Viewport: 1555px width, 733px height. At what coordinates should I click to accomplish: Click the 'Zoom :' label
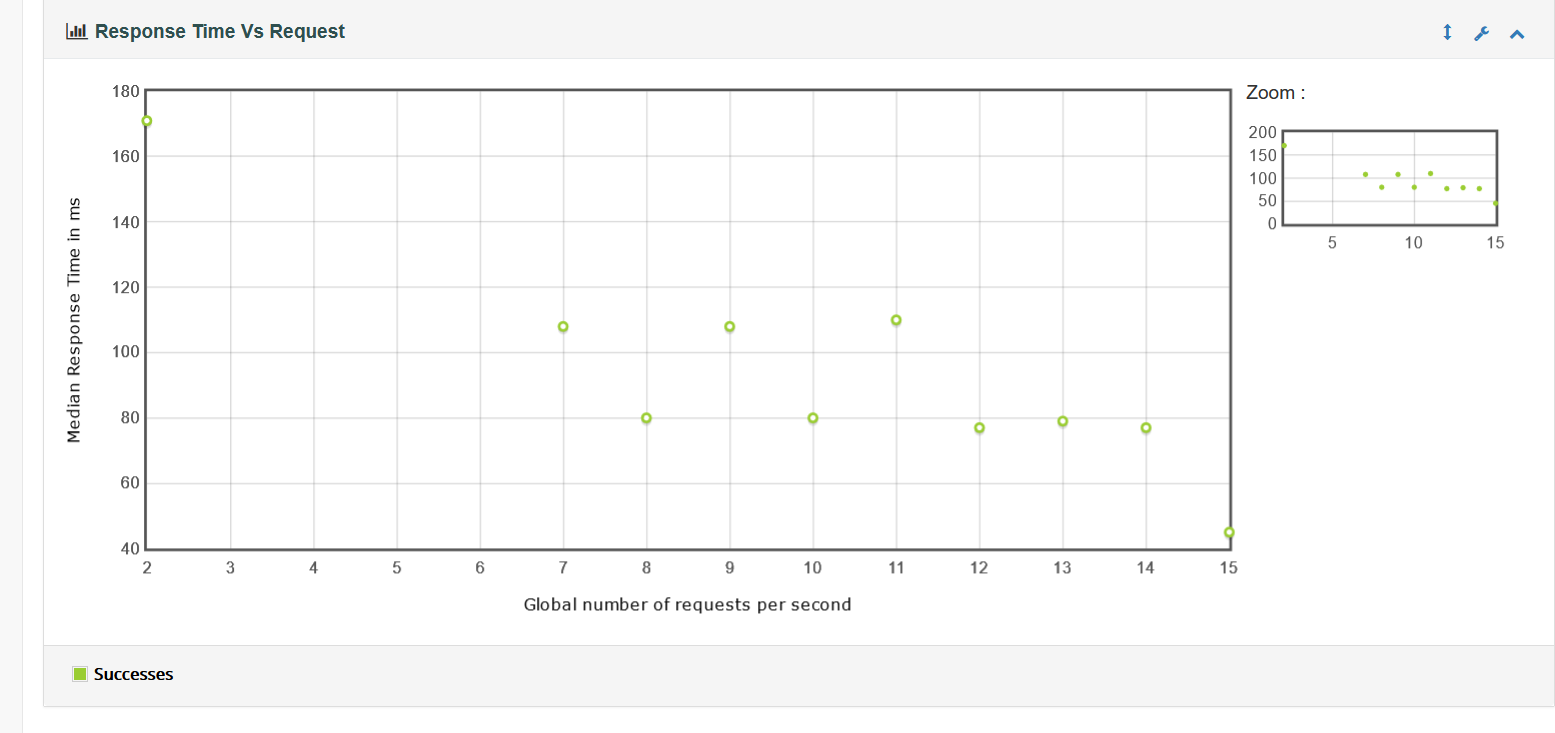point(1276,93)
